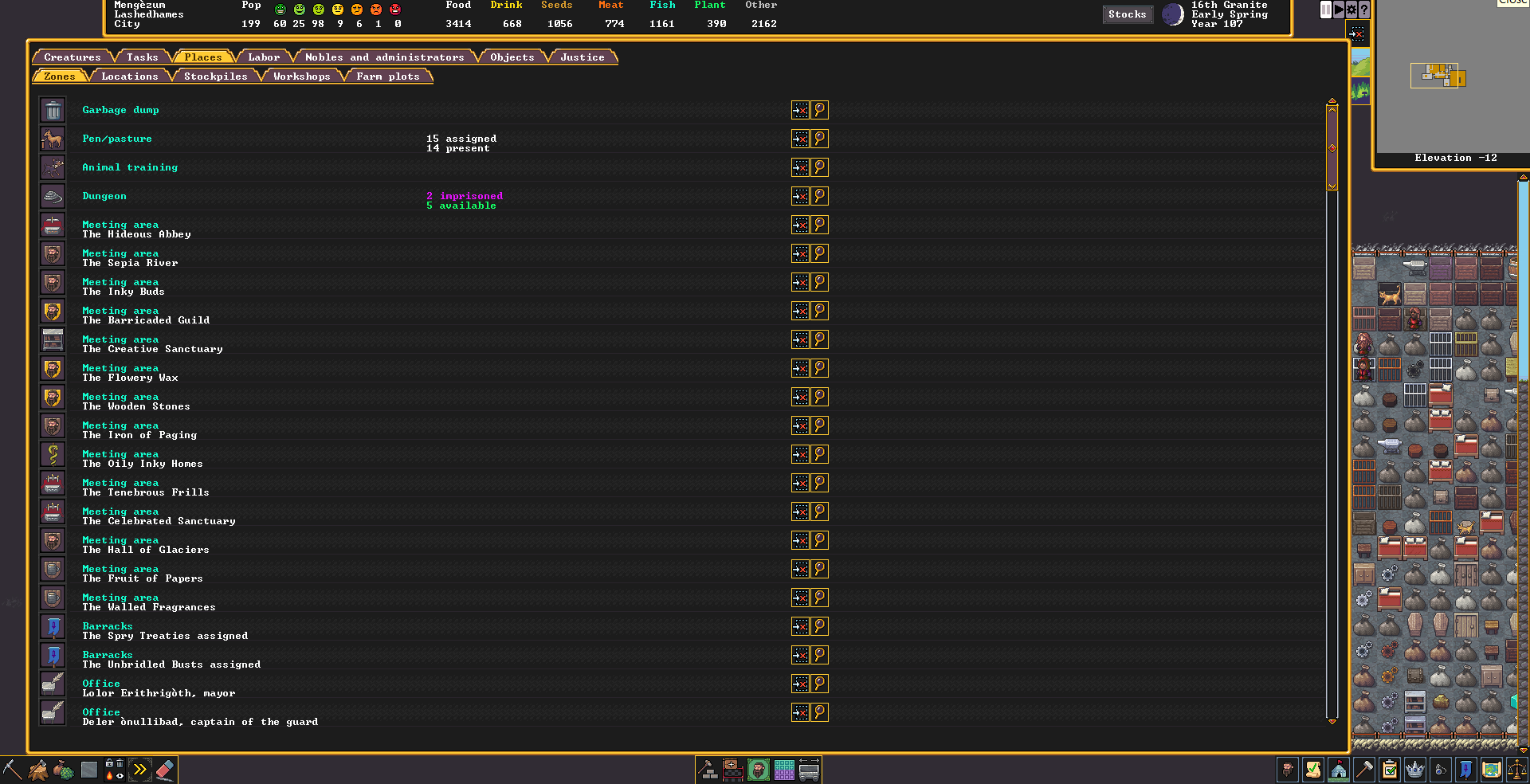The image size is (1530, 784).
Task: Switch to the Tasks tab
Action: tap(143, 57)
